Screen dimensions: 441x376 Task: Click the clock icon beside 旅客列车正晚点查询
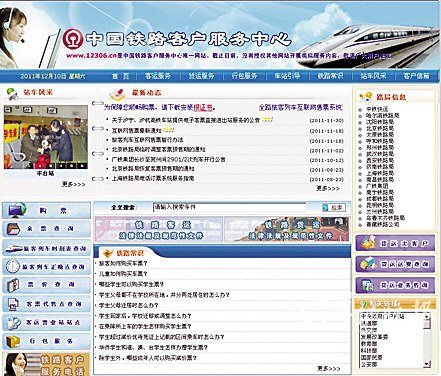point(13,267)
